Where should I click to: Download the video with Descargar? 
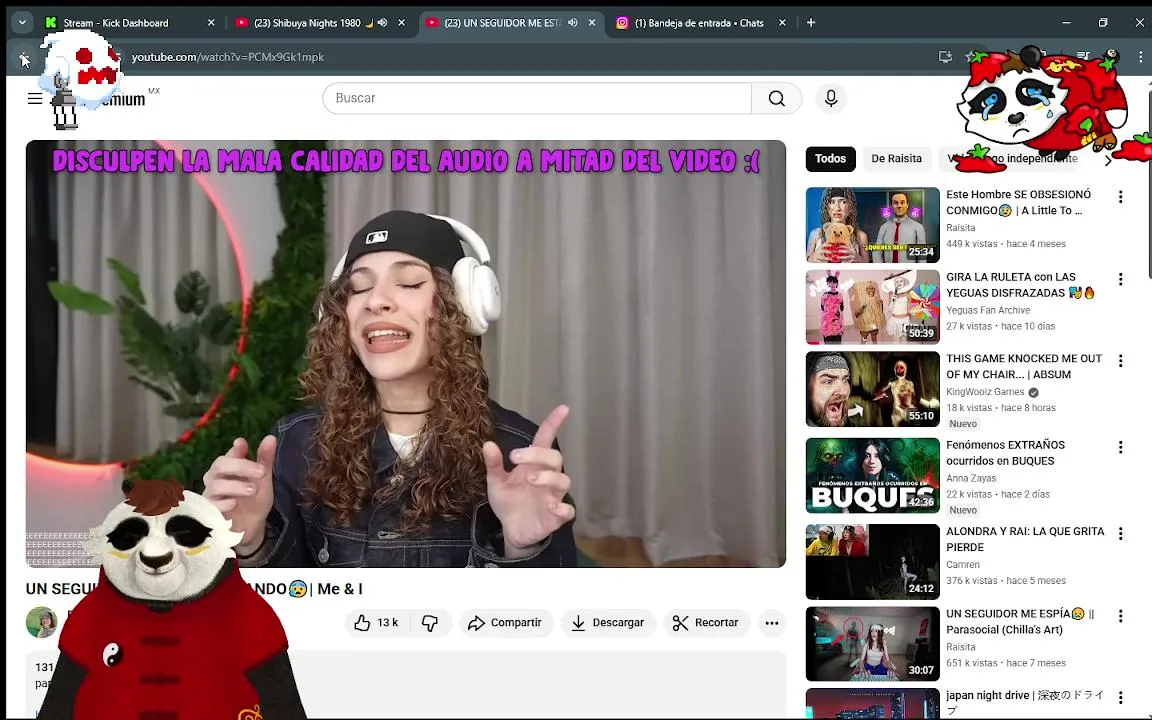click(x=608, y=623)
